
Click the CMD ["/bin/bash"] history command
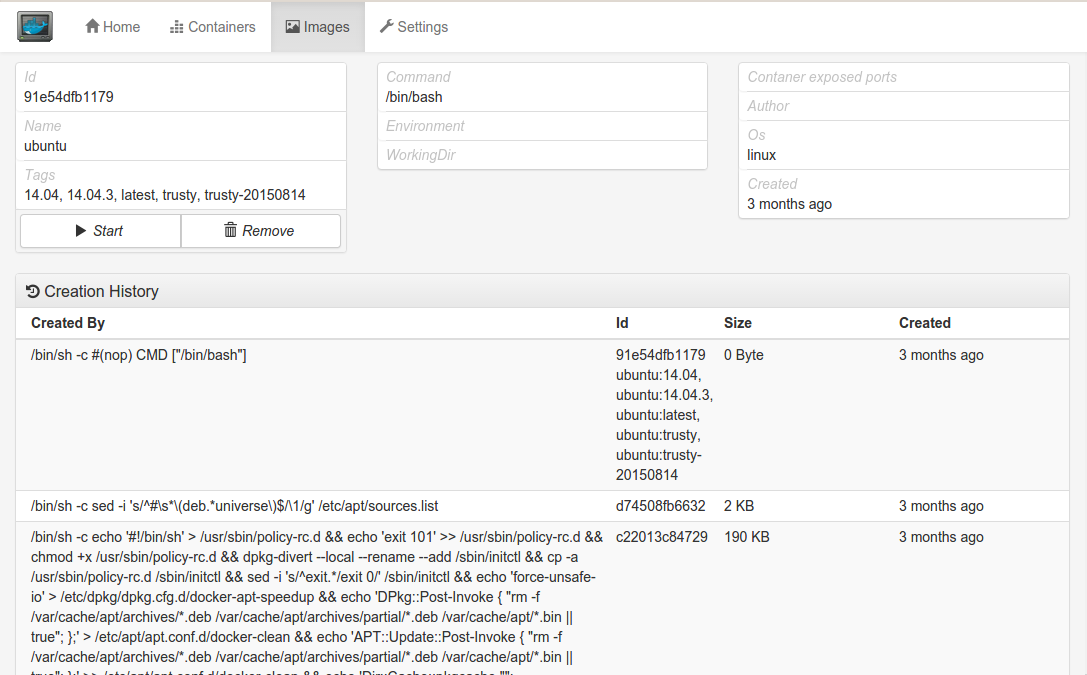(139, 356)
